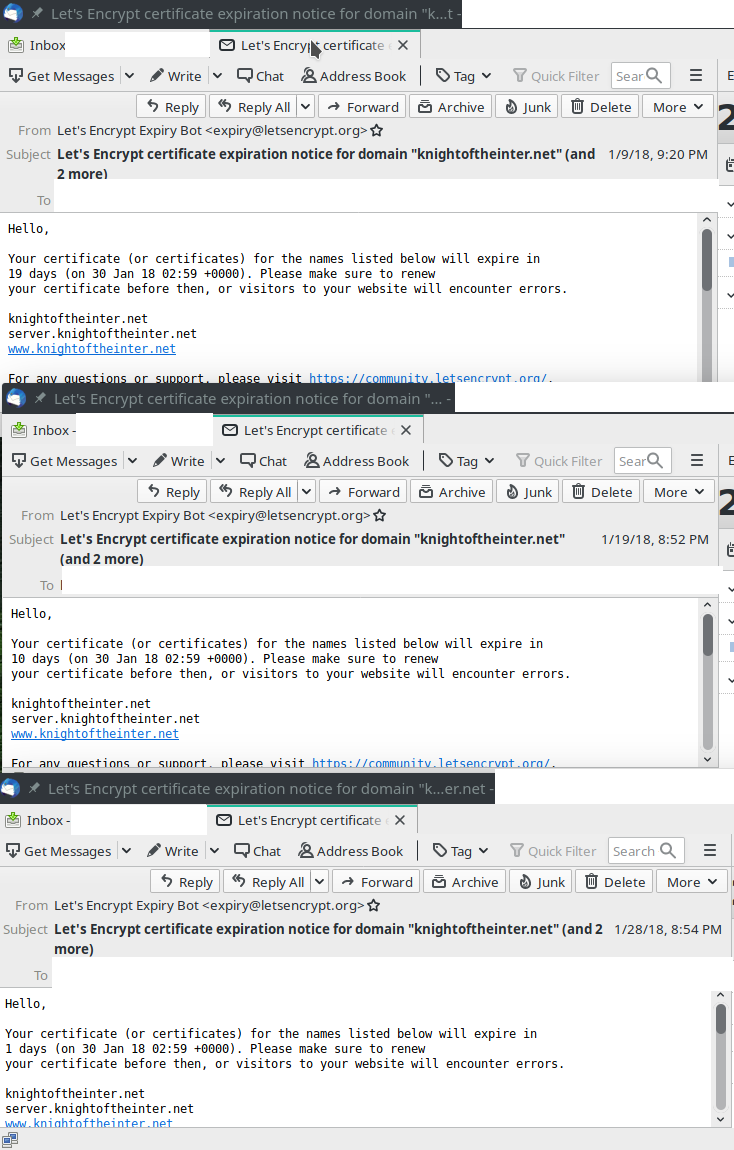
Task: Open www.knightoftheinter.net link in the 10 days email
Action: [x=95, y=733]
